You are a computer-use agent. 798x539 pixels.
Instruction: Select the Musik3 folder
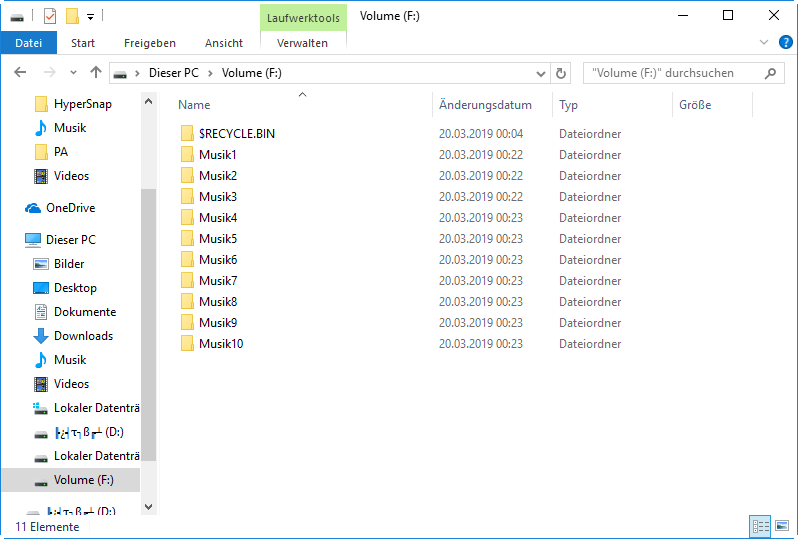coord(209,196)
